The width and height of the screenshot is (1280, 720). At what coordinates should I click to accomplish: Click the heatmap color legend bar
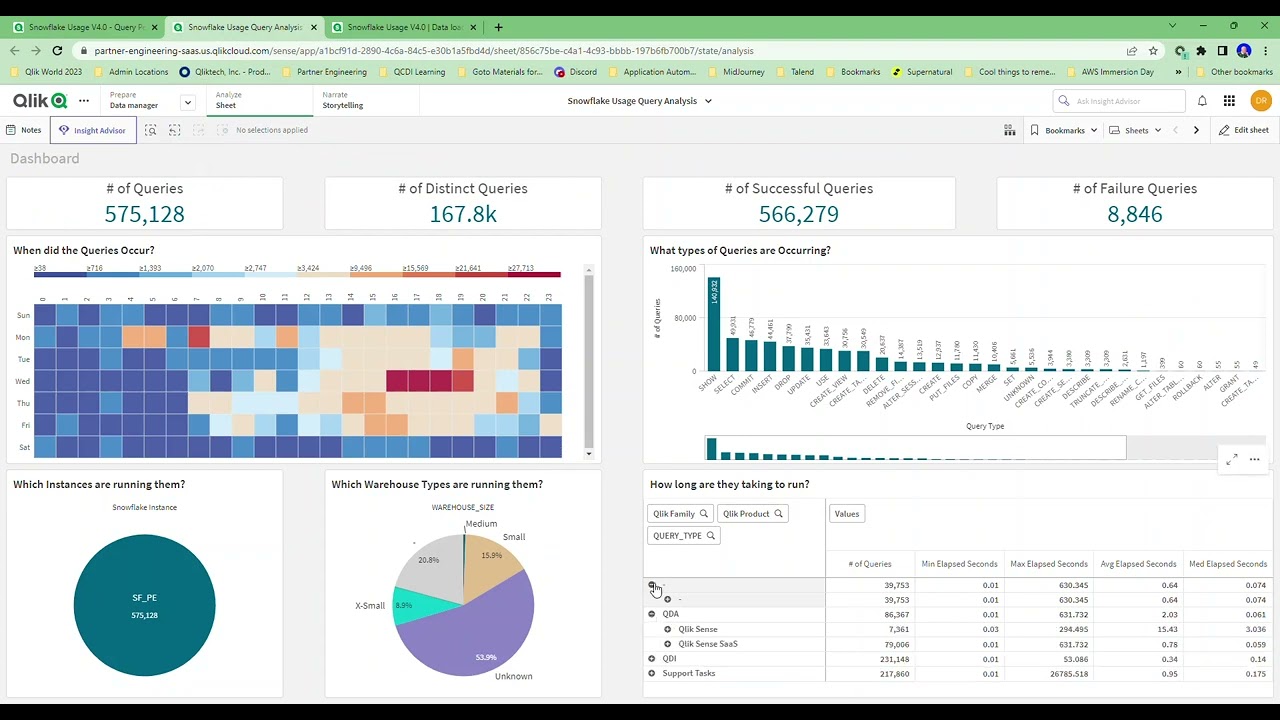(297, 274)
